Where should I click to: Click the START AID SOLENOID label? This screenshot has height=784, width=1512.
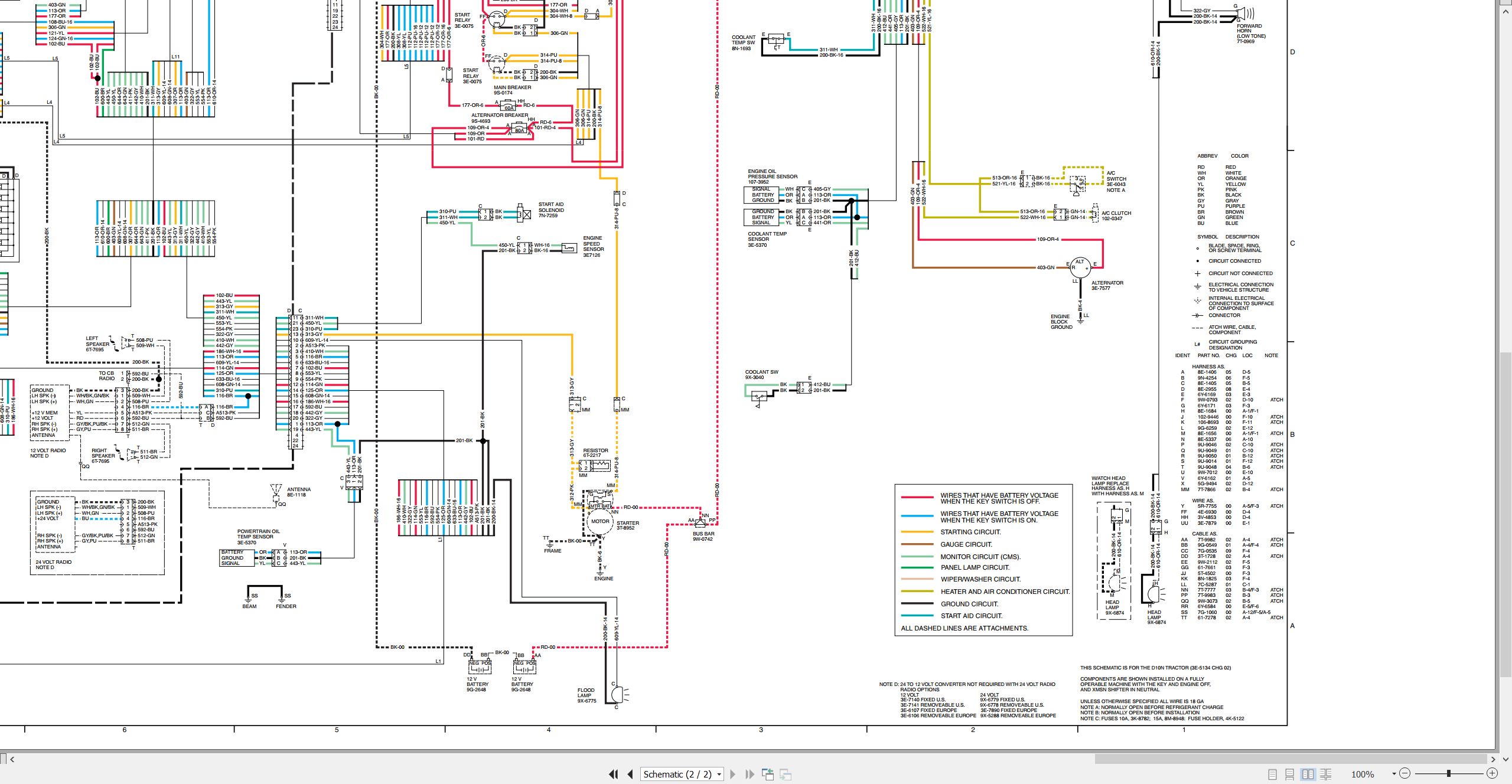point(551,210)
